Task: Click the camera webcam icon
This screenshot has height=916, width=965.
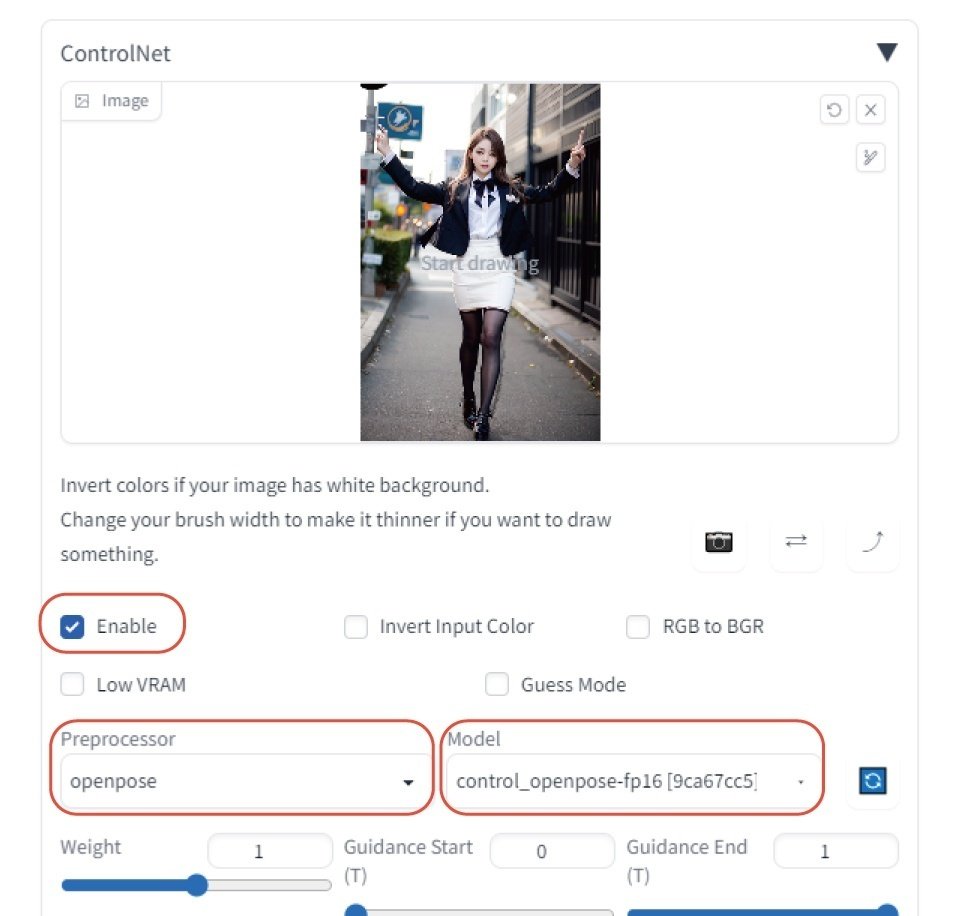Action: (x=718, y=542)
